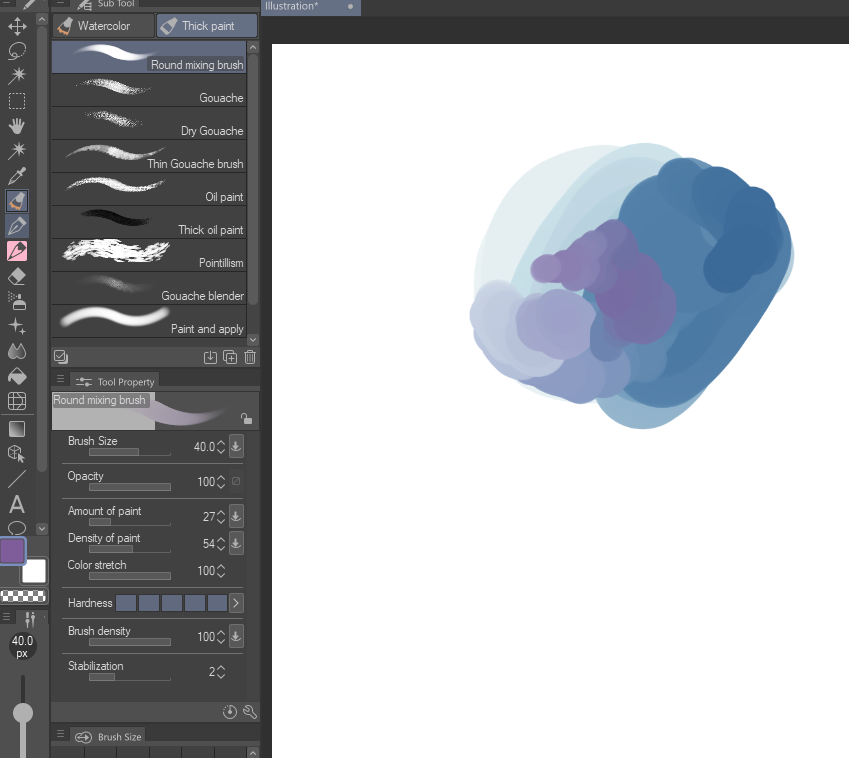Select the highest Hardness level box
The image size is (849, 758).
coord(218,603)
